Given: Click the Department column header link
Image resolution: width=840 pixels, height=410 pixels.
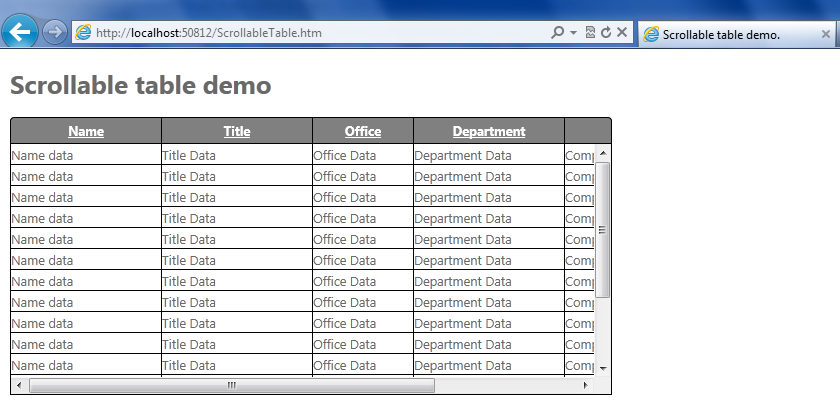Looking at the screenshot, I should click(x=488, y=131).
